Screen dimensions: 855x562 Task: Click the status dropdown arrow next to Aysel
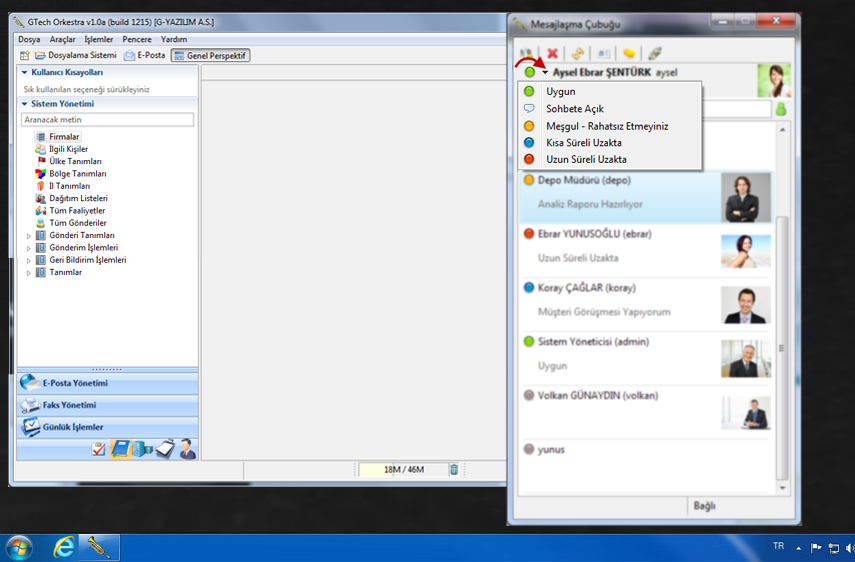545,73
